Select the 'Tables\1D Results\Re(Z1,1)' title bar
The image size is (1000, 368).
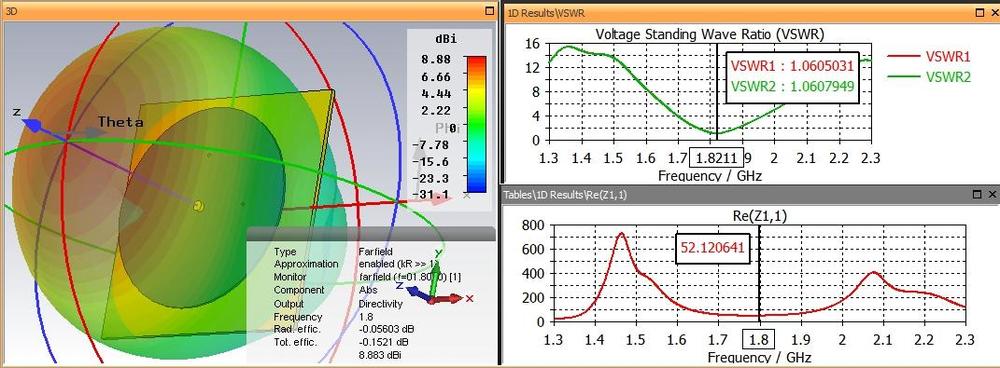click(751, 194)
